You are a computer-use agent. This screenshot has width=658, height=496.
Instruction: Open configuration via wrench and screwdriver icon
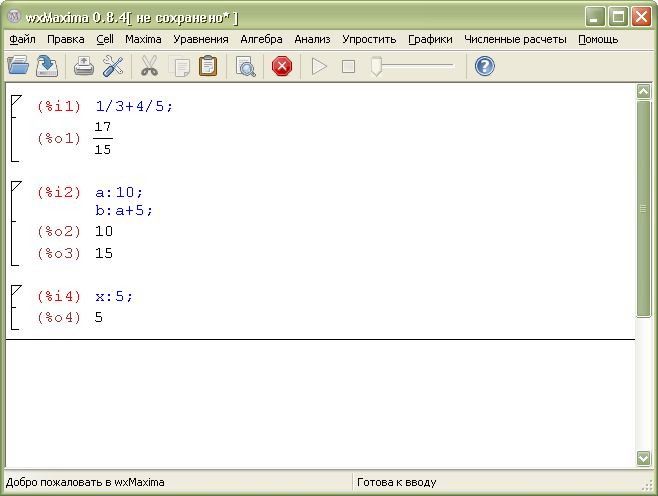coord(113,66)
